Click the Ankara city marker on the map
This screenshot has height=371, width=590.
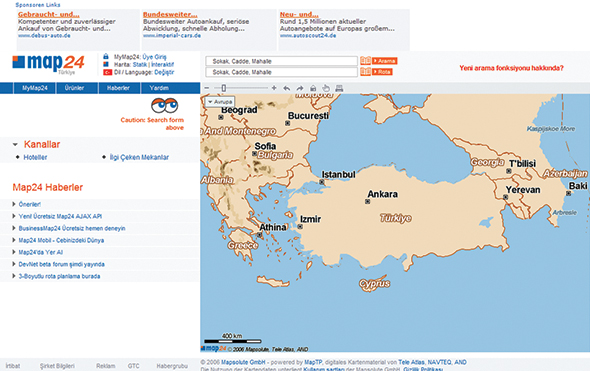pos(368,202)
